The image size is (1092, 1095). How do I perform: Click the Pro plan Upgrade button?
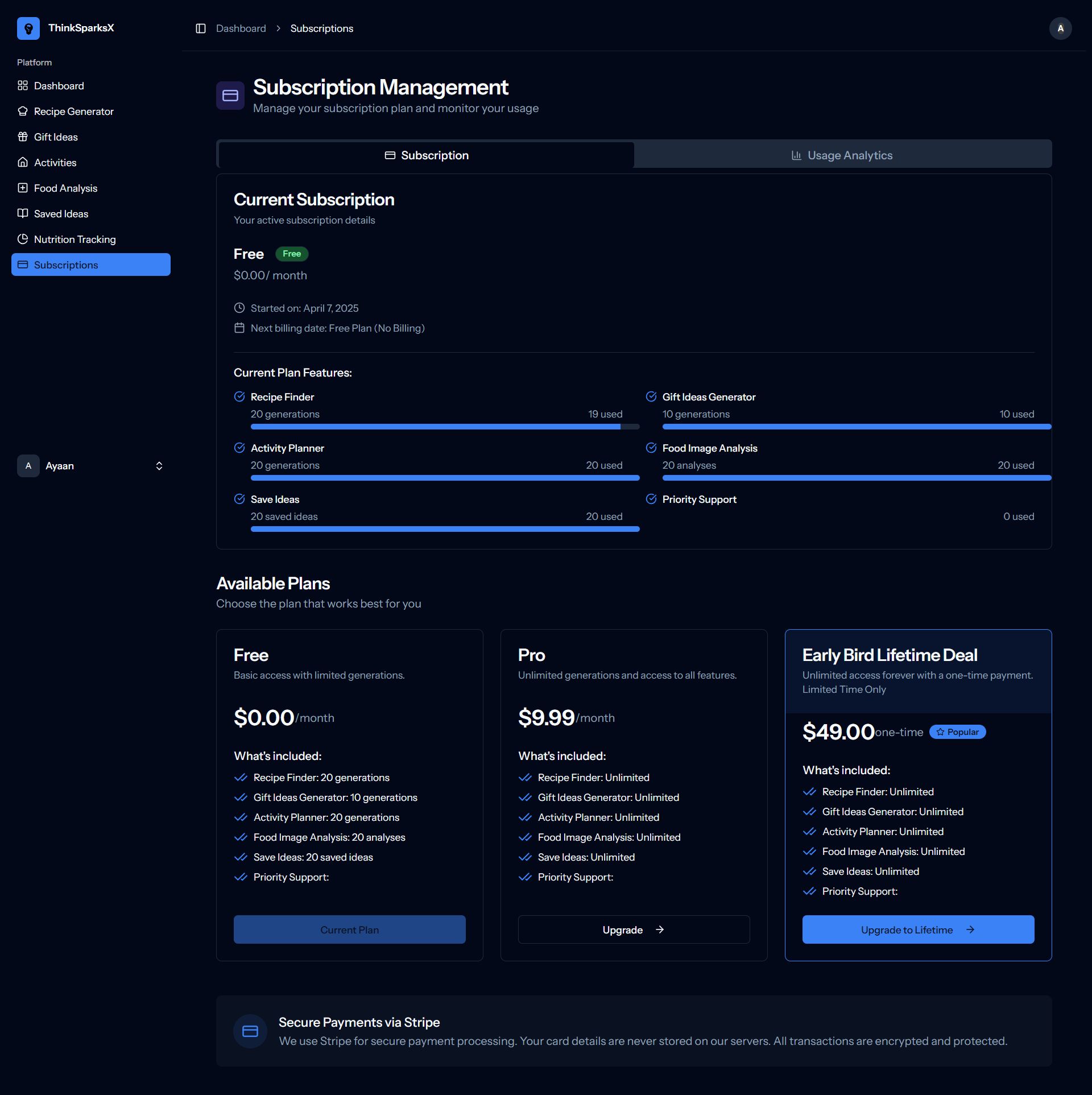tap(634, 929)
